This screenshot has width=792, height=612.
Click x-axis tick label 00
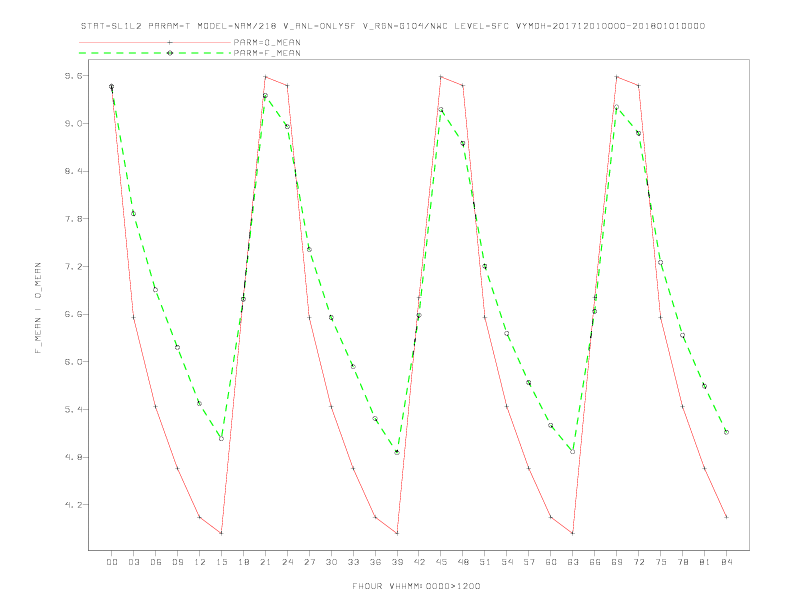[112, 562]
